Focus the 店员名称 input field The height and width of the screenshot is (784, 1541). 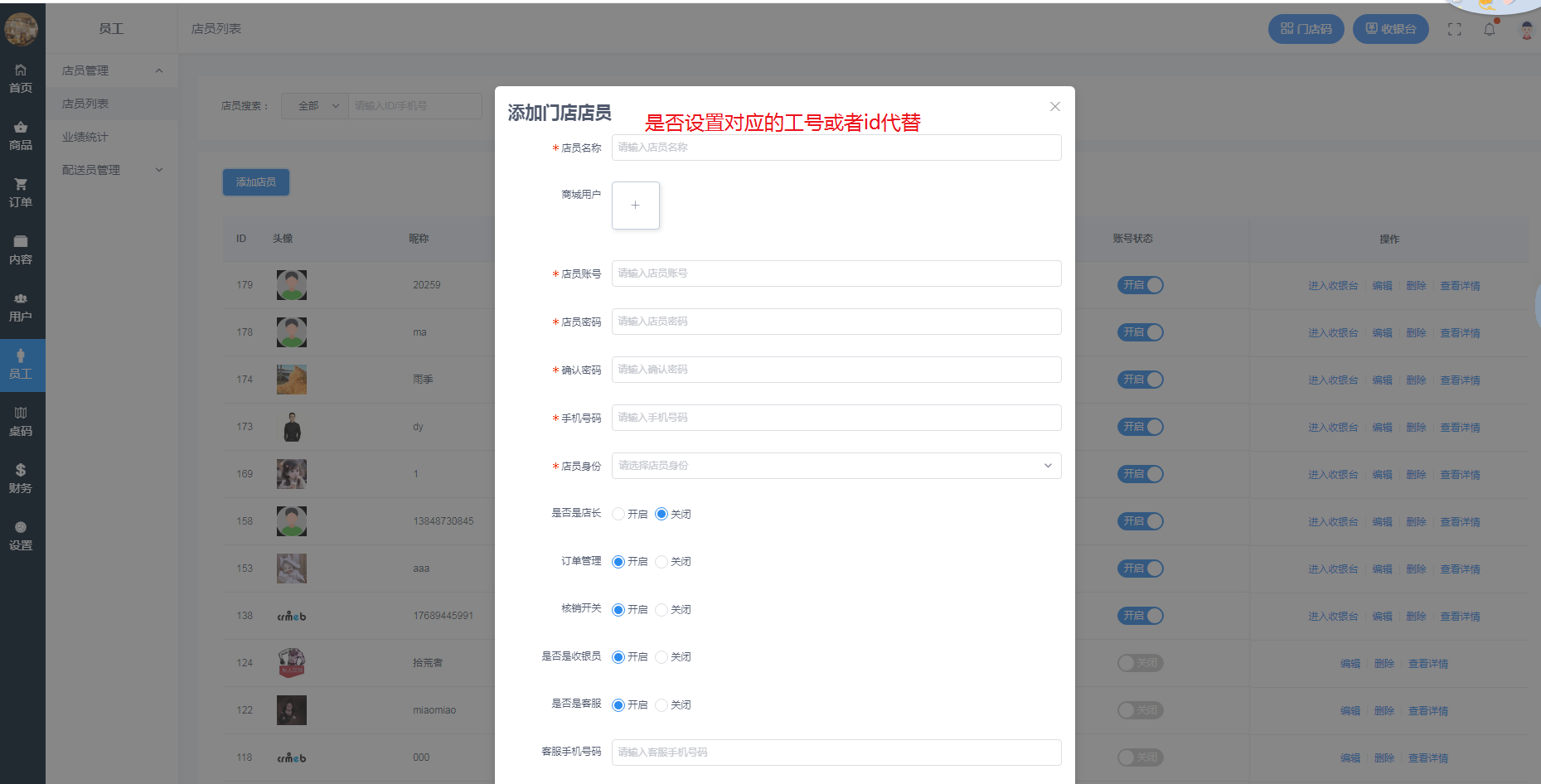pos(836,148)
